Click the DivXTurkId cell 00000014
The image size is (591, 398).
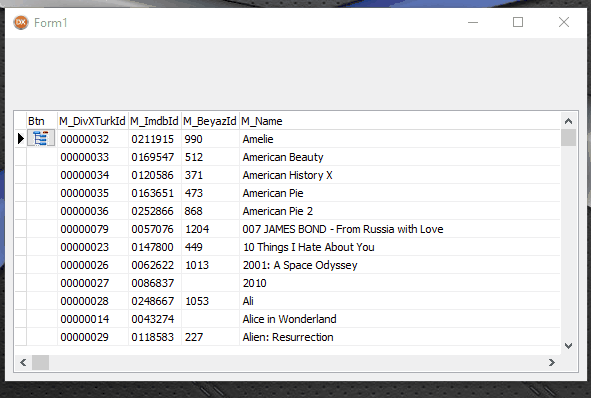tap(93, 319)
